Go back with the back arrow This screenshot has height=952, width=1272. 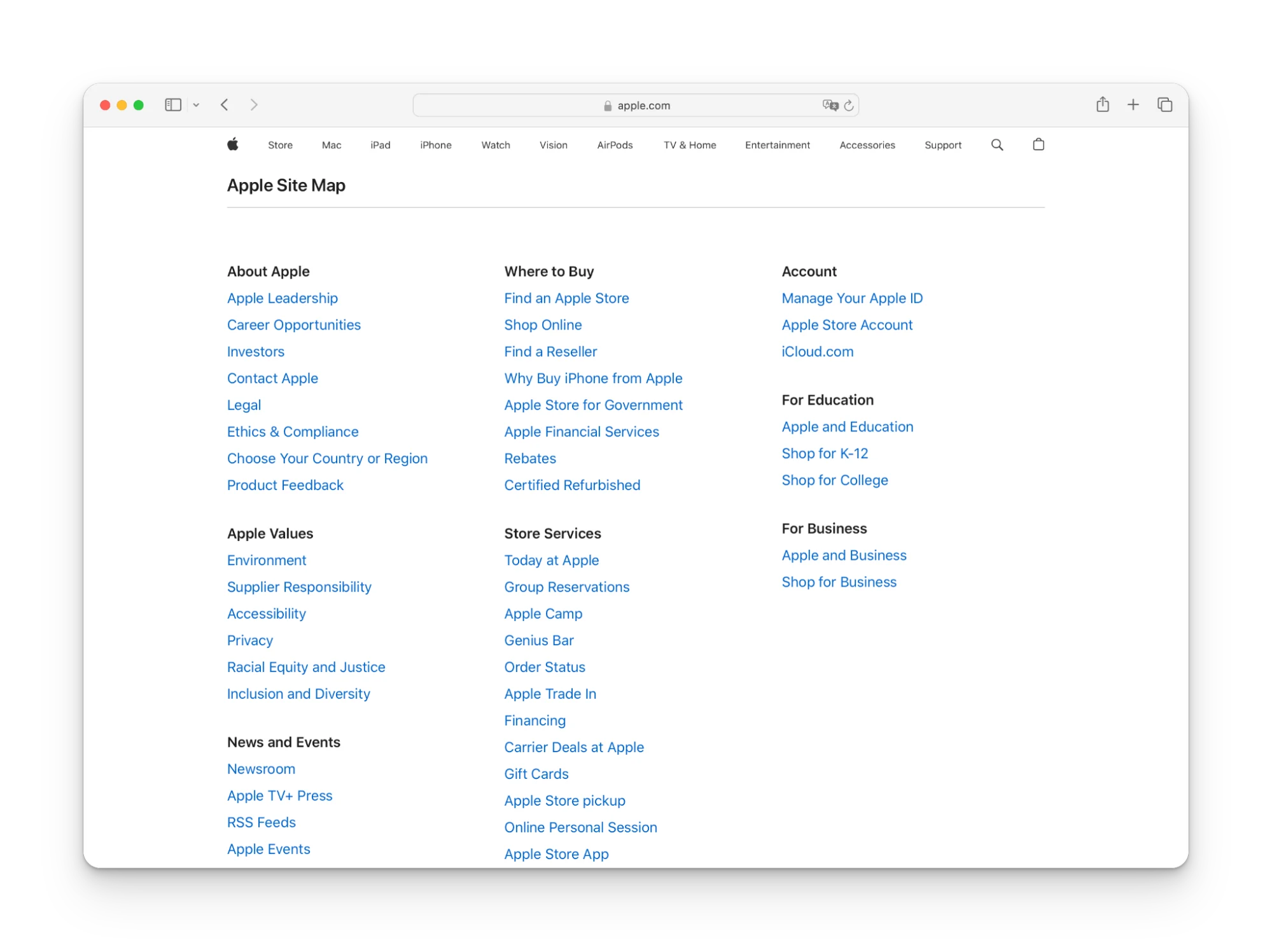click(225, 105)
